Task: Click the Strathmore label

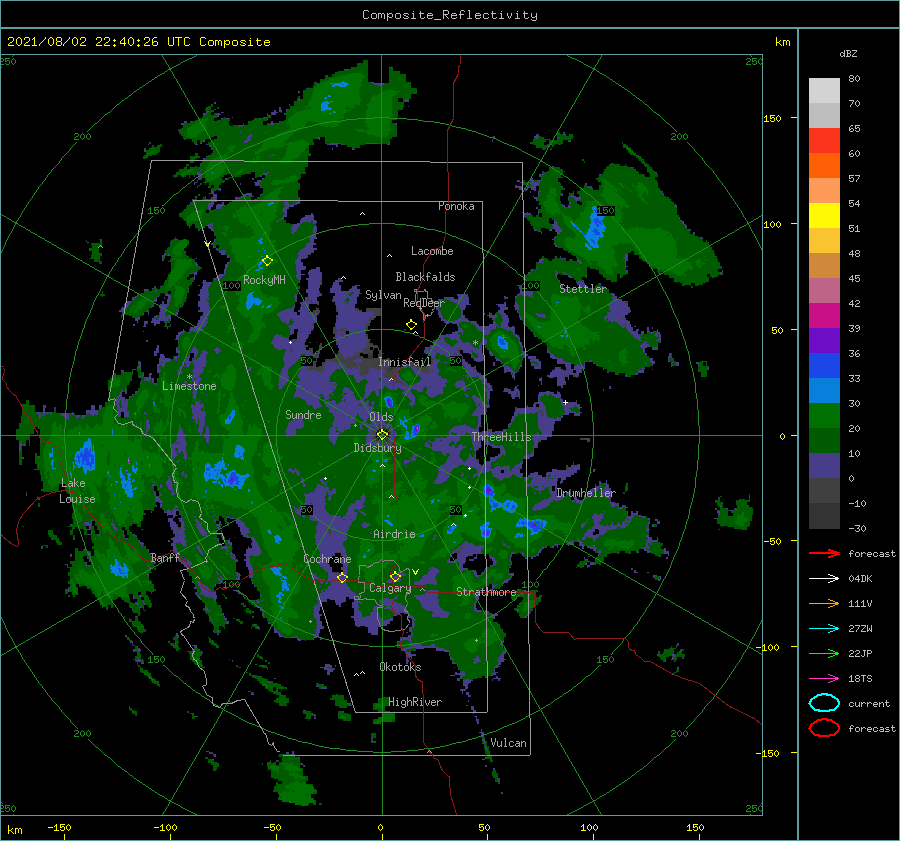Action: click(486, 592)
